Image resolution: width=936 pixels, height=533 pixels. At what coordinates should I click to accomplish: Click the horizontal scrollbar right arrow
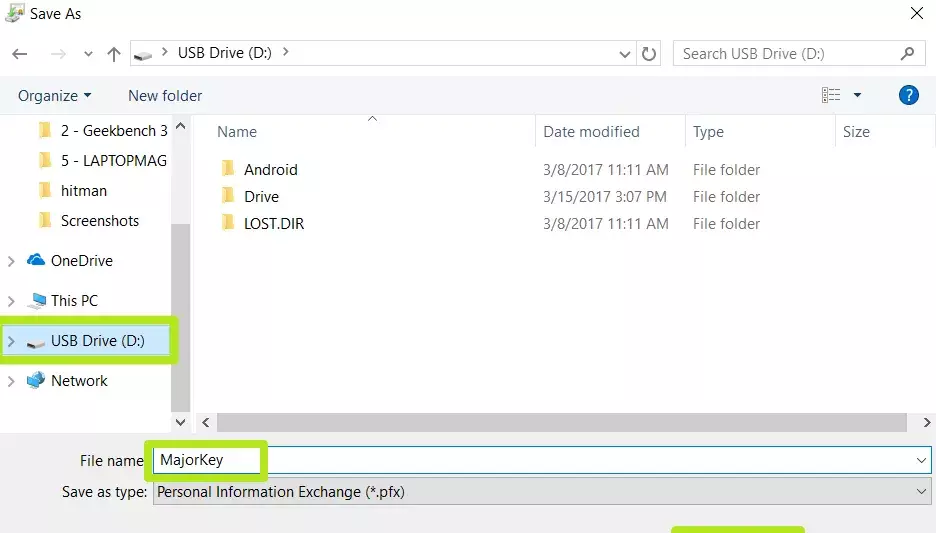926,422
